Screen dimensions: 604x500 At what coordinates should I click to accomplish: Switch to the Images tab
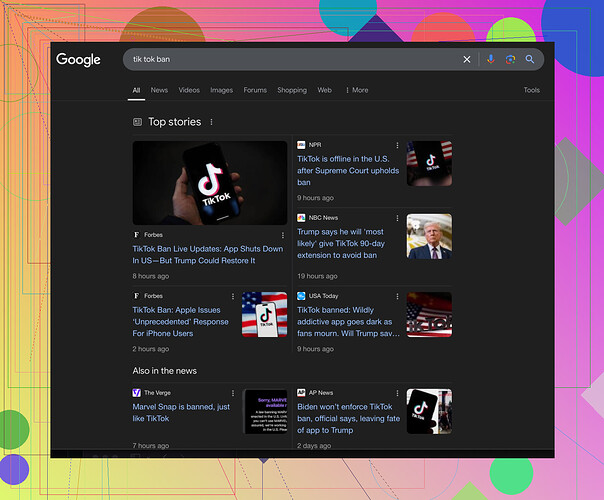(x=221, y=90)
